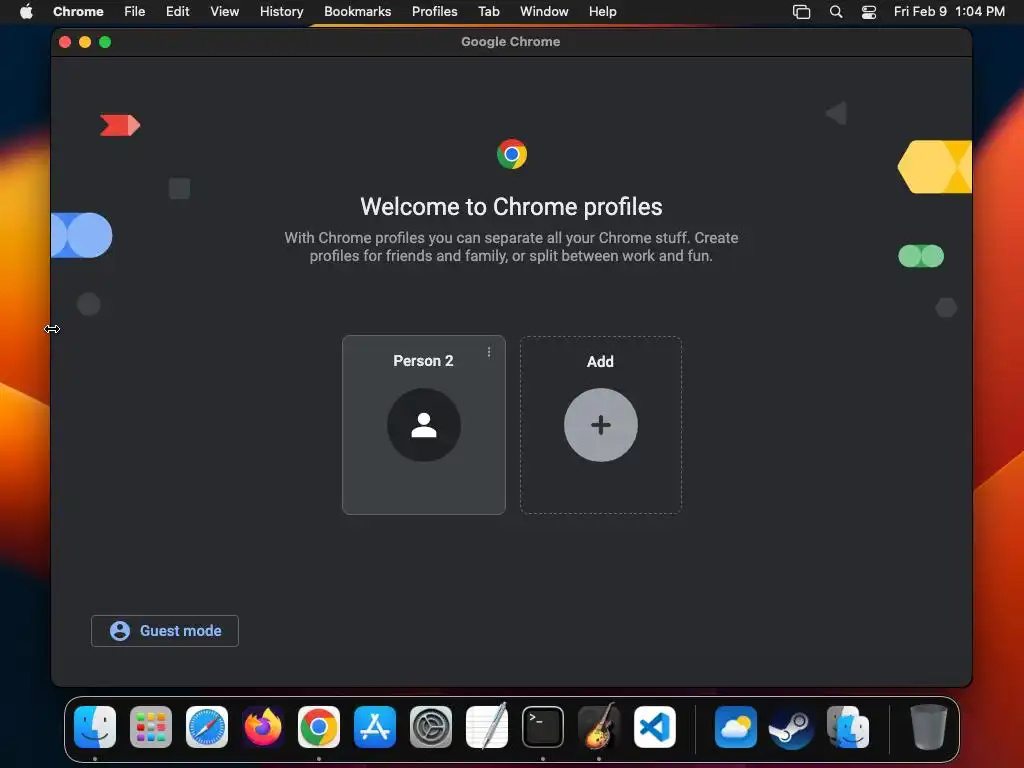Open Terminal from the Dock
This screenshot has height=768, width=1024.
[543, 727]
